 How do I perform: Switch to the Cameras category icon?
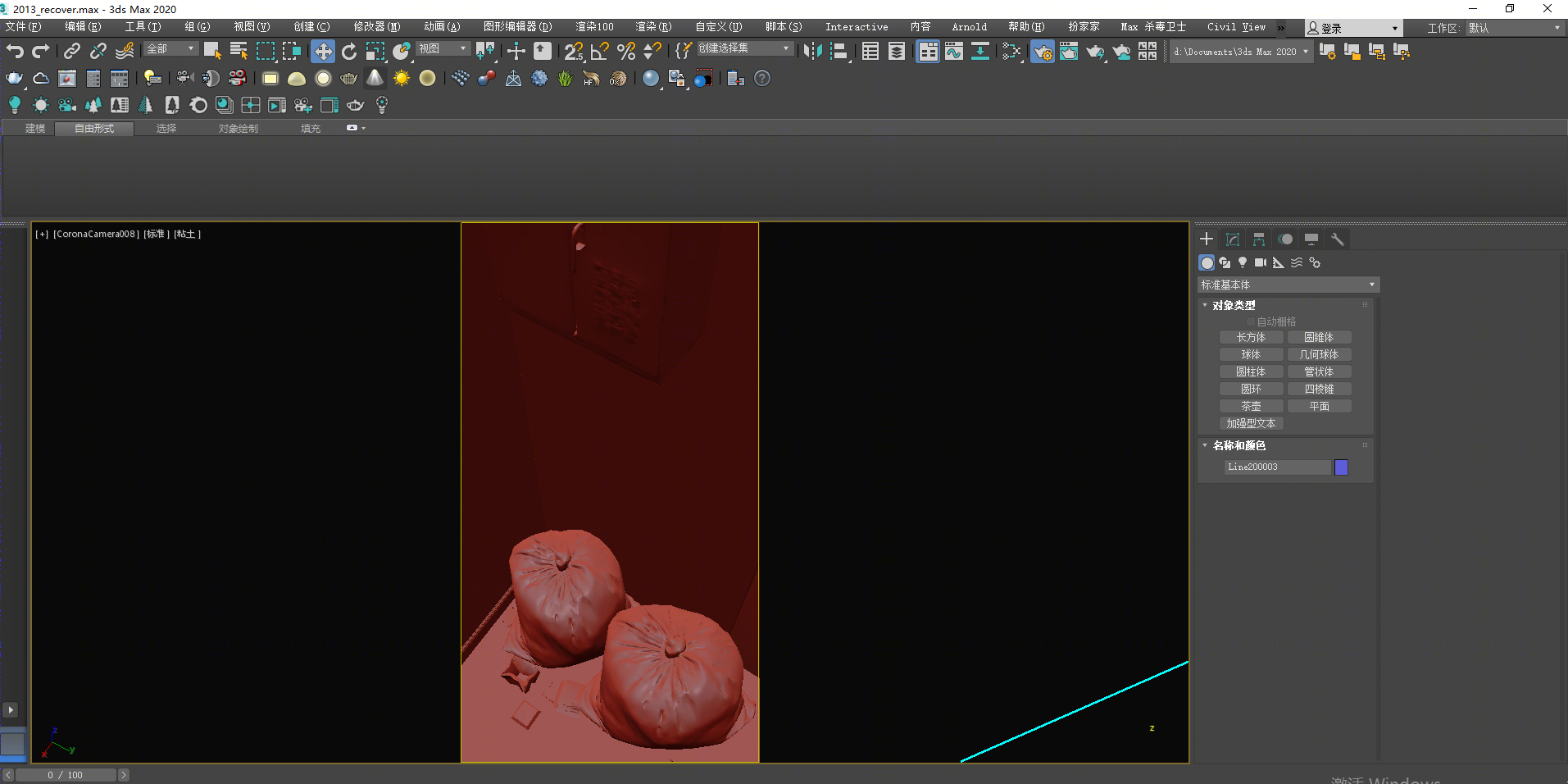[1261, 262]
